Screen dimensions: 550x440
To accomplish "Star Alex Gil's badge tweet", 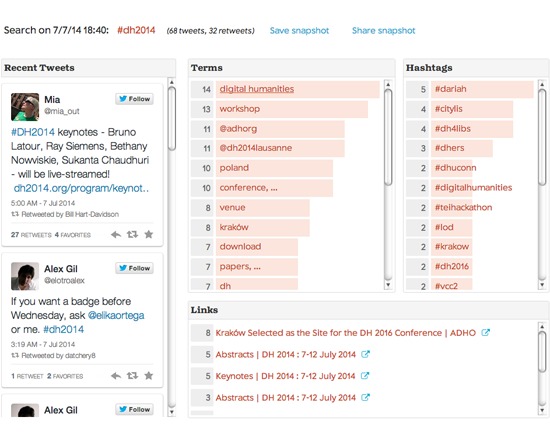I will point(149,376).
